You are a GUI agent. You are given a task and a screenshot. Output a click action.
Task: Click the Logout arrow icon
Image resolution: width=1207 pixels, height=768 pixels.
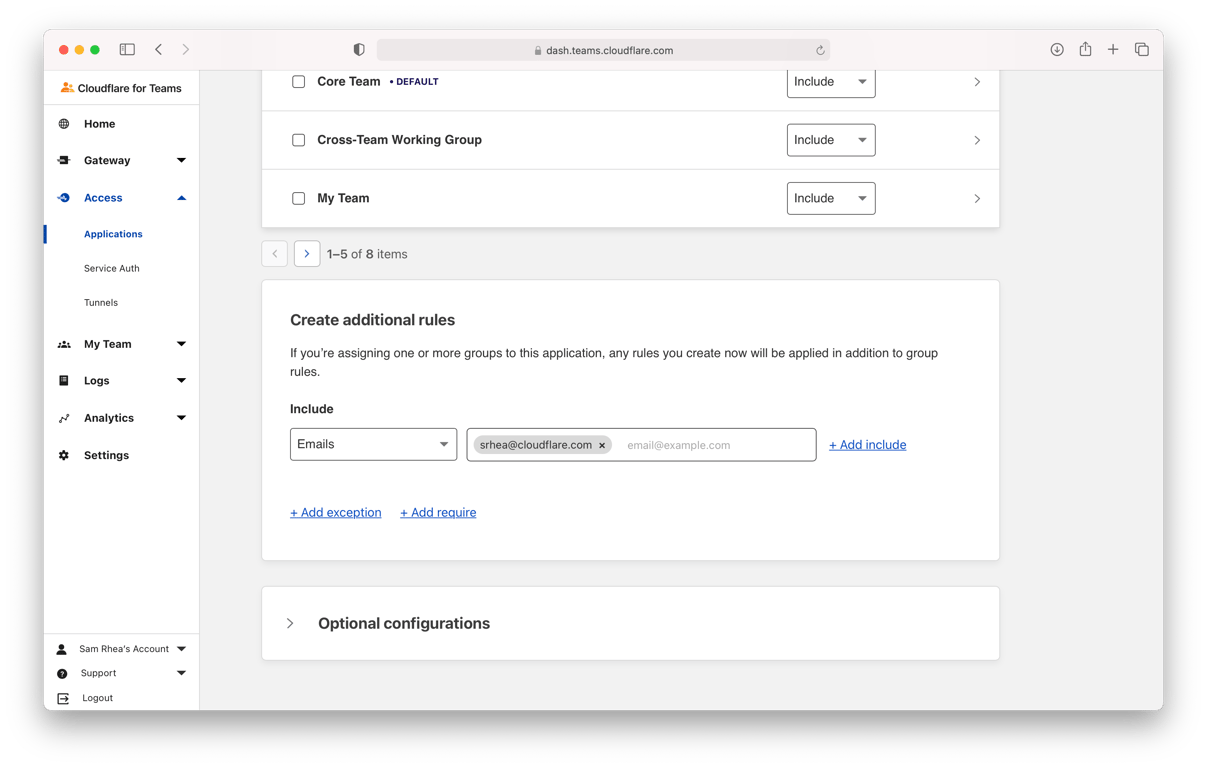(63, 698)
